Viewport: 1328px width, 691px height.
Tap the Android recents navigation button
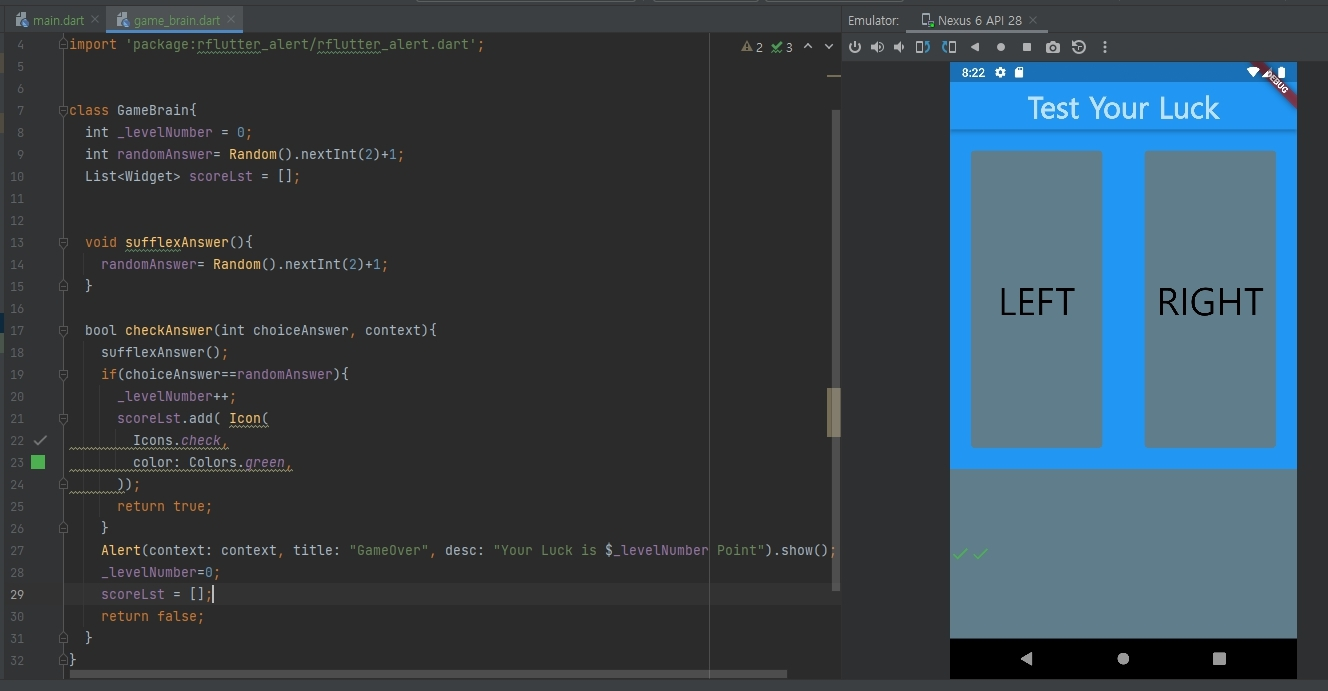pyautogui.click(x=1219, y=658)
